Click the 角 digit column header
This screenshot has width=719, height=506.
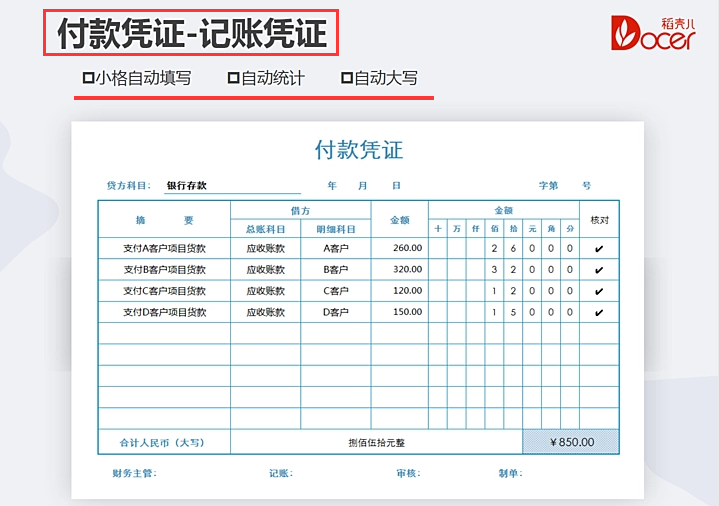[551, 228]
